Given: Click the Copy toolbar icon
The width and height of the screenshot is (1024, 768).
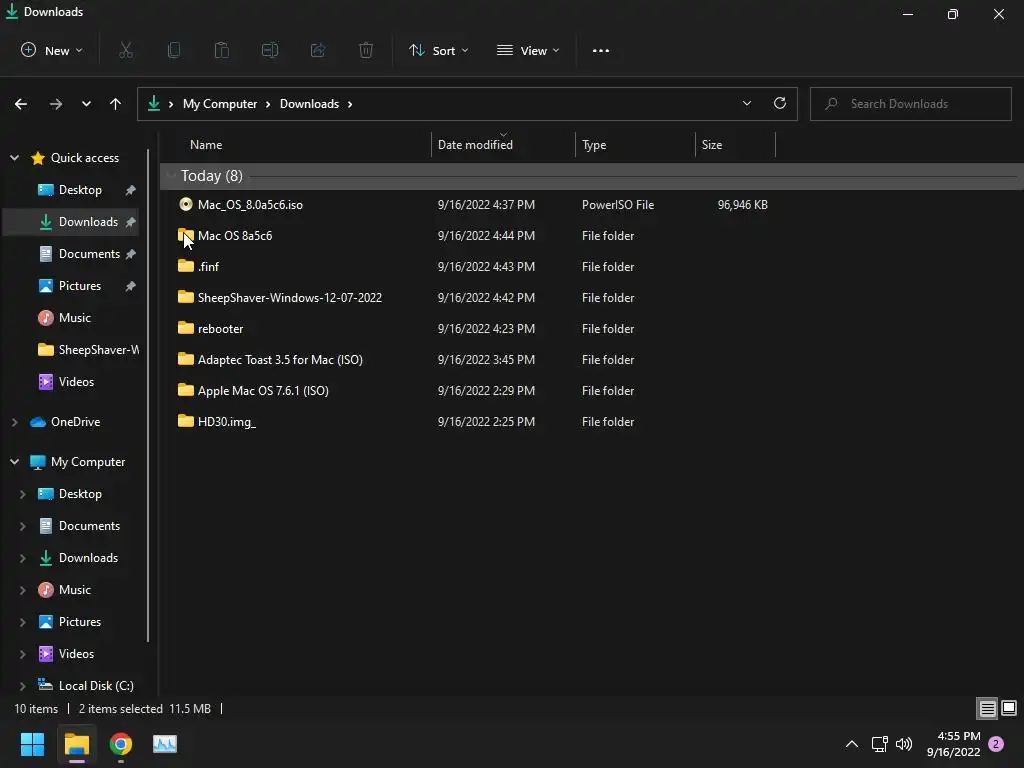Looking at the screenshot, I should (174, 50).
